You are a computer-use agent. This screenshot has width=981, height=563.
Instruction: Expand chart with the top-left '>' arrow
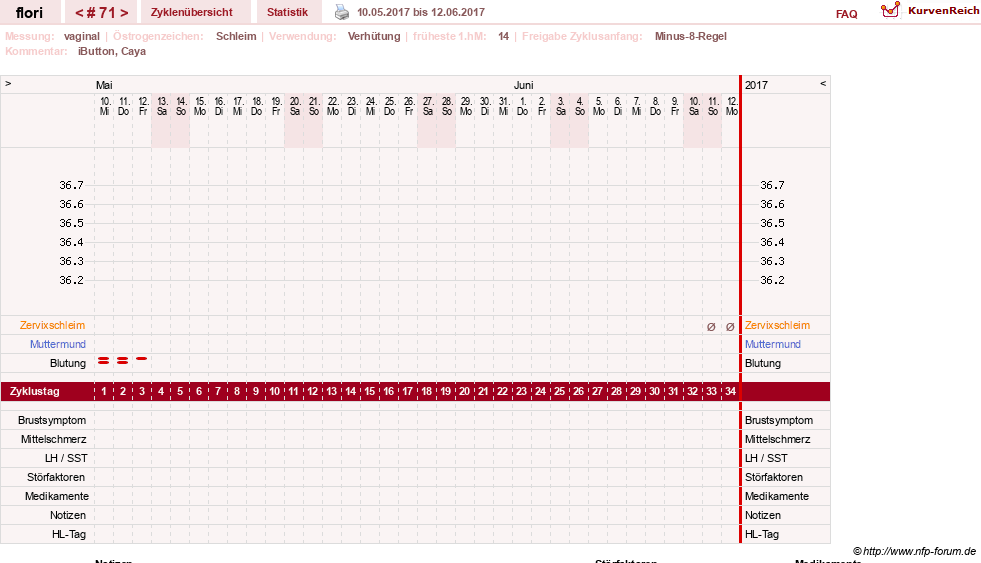pyautogui.click(x=8, y=83)
